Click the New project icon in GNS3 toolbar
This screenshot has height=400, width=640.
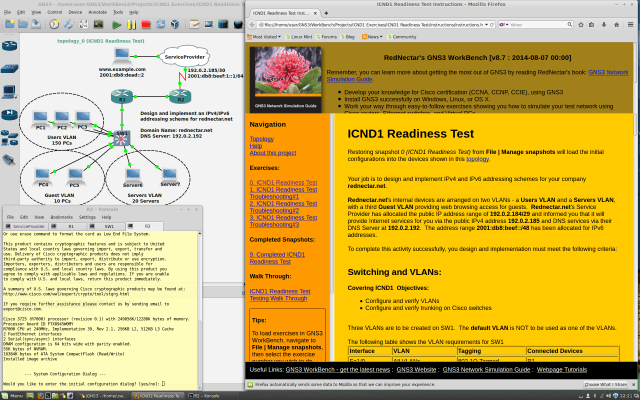(x=10, y=24)
